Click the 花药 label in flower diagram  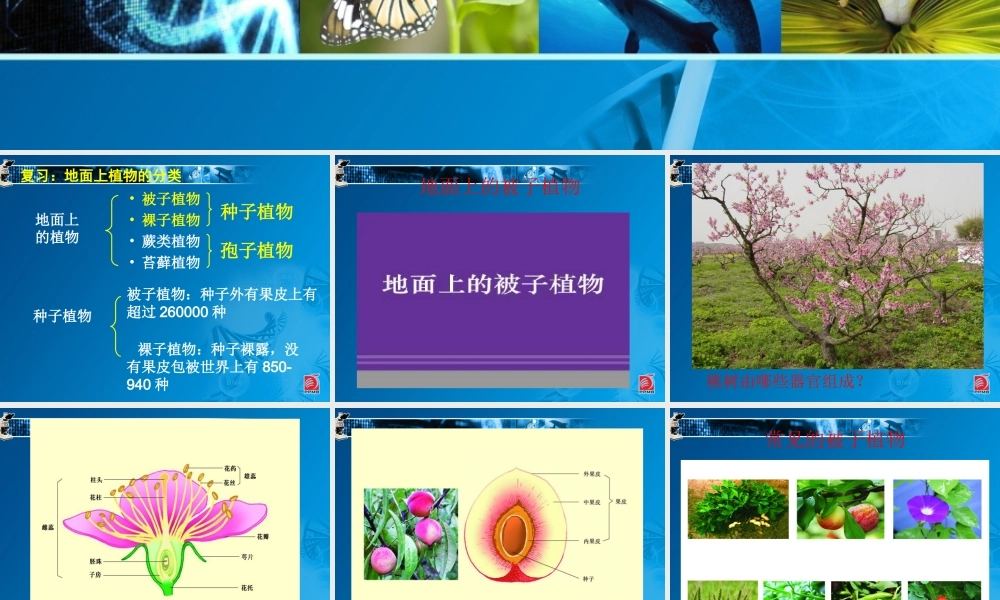click(230, 469)
